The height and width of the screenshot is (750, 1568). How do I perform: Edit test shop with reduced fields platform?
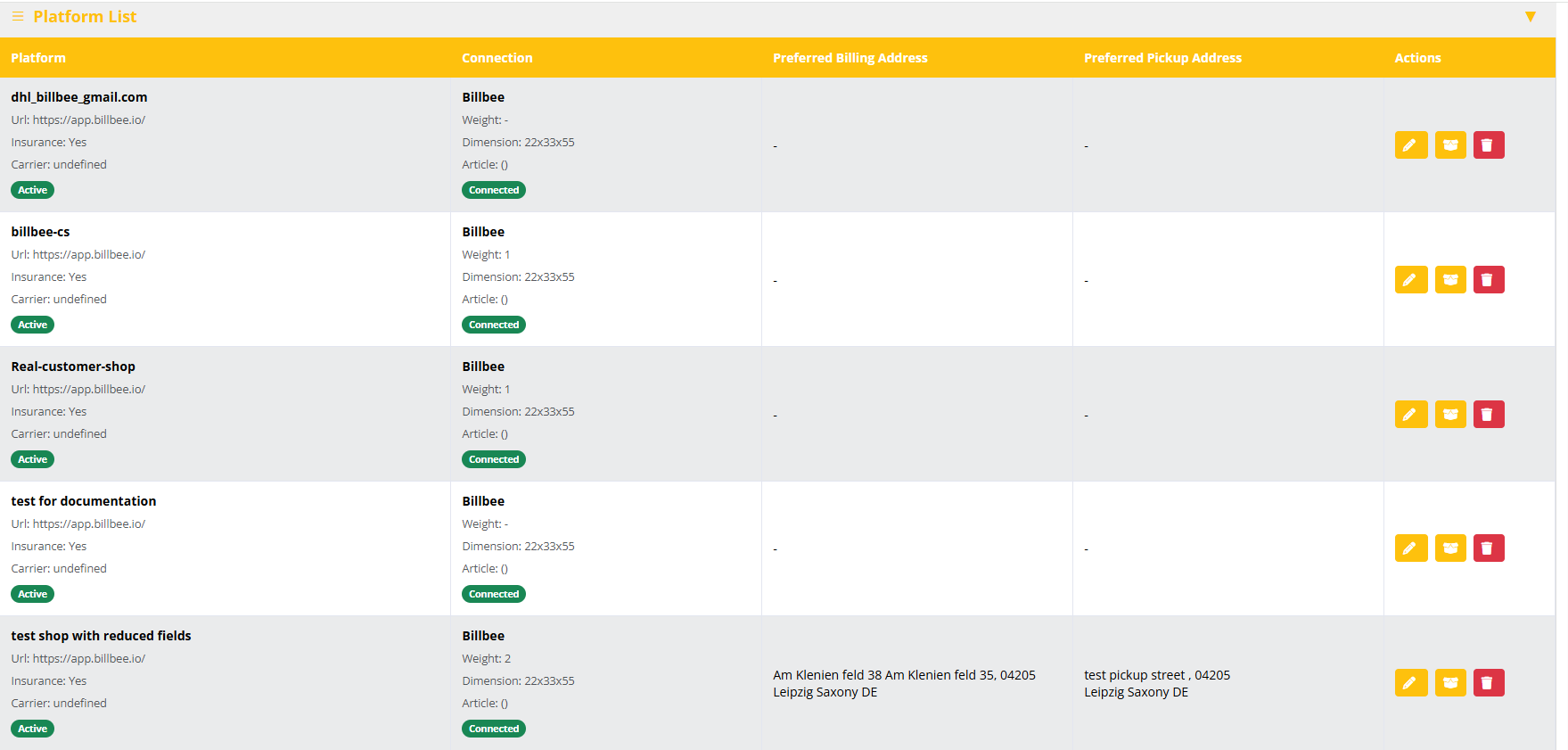point(1410,682)
